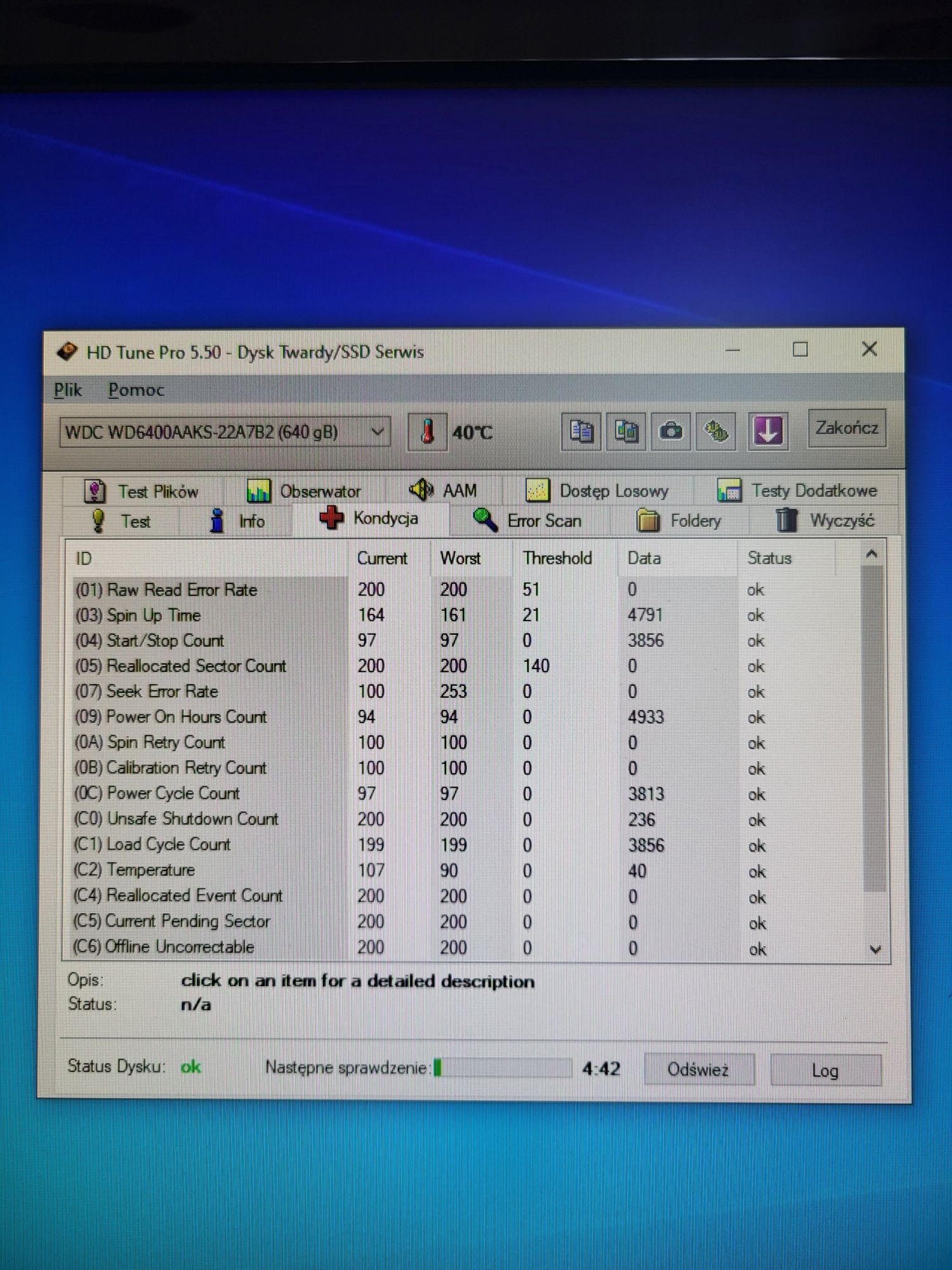This screenshot has width=952, height=1270.
Task: Select the Raw Read Error Rate row
Action: pyautogui.click(x=466, y=589)
